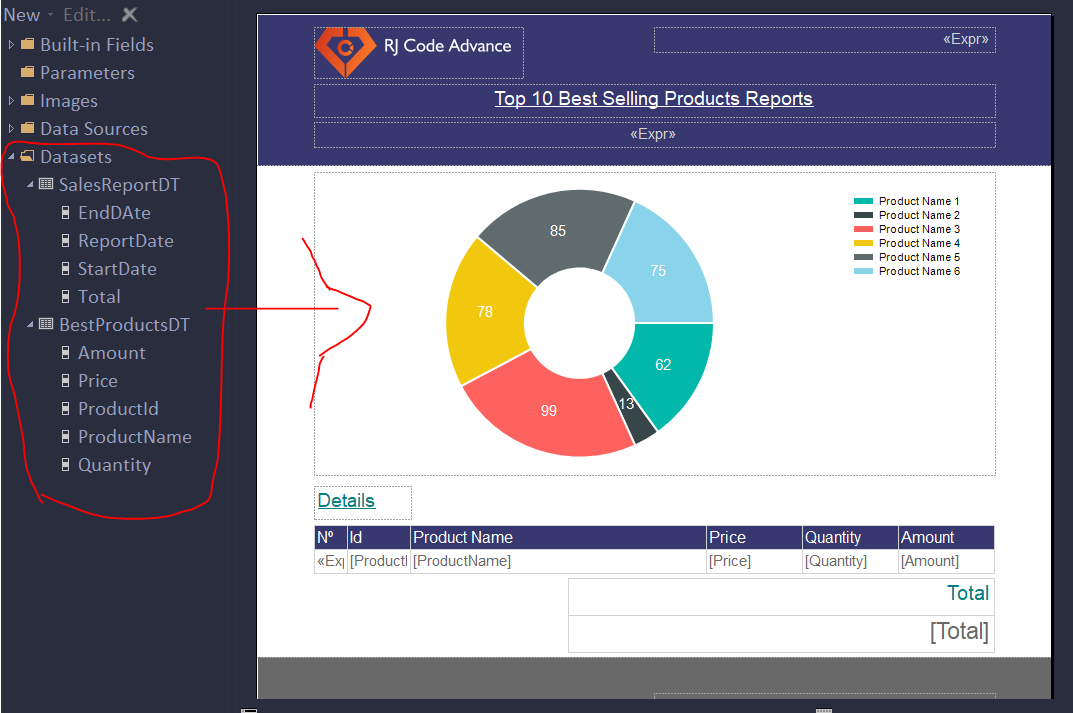
Task: Select the field icon next to Amount
Action: pyautogui.click(x=65, y=352)
